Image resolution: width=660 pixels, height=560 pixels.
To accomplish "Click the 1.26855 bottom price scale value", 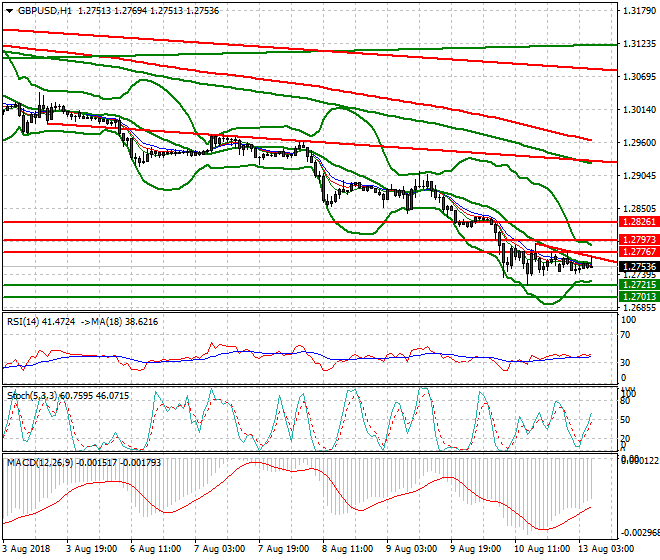I will click(637, 308).
